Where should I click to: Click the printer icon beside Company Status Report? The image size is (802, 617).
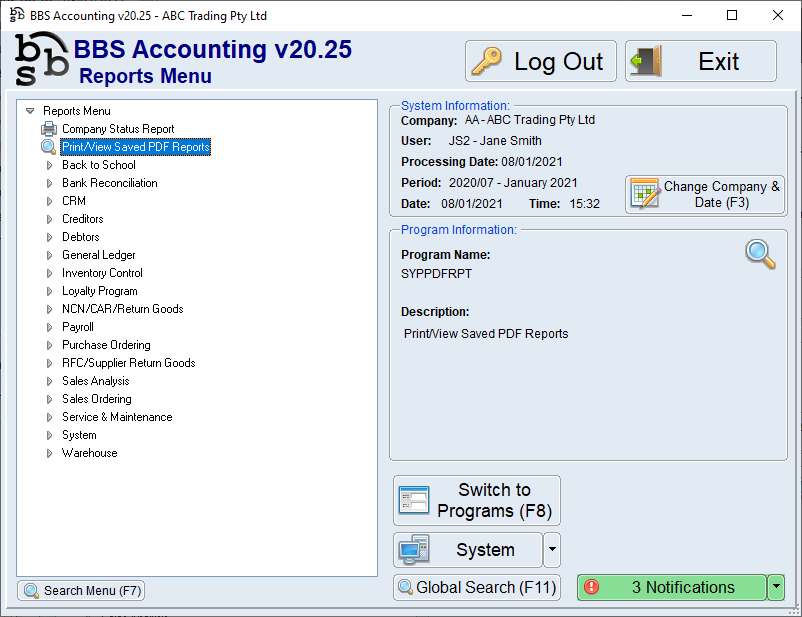(48, 128)
